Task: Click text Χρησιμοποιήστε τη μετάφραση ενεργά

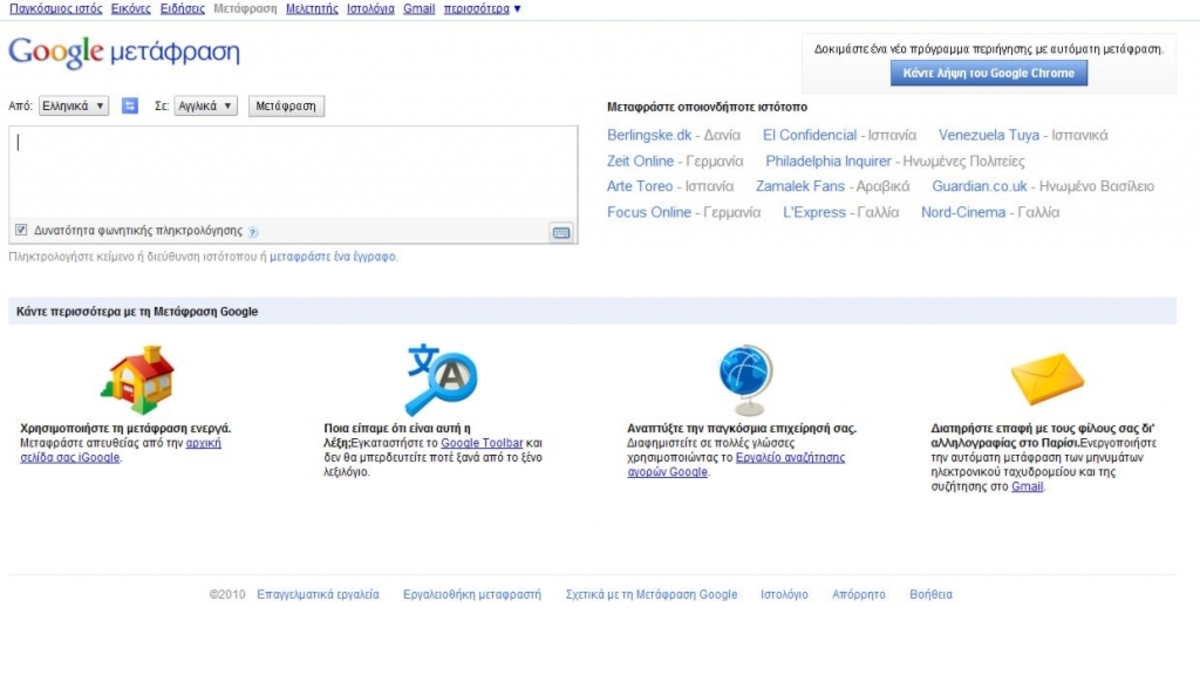Action: 126,428
